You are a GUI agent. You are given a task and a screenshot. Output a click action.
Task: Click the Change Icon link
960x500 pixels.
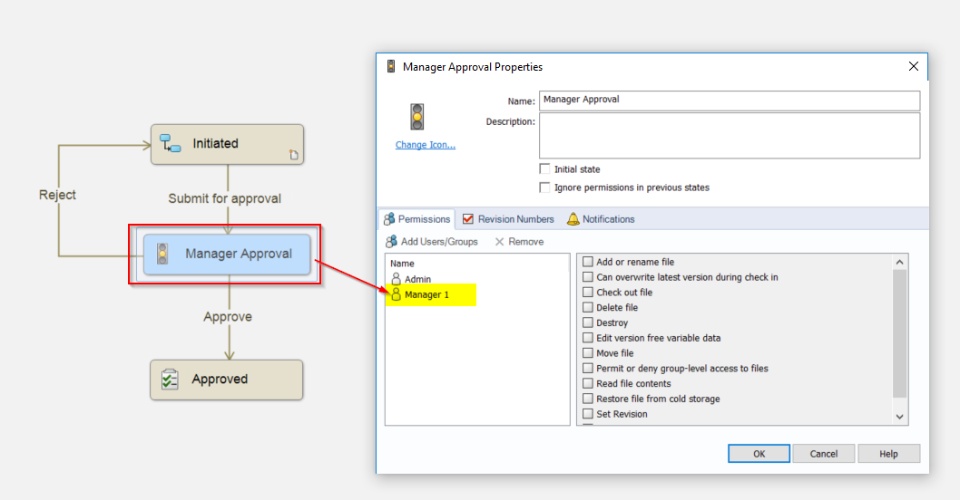coord(426,145)
